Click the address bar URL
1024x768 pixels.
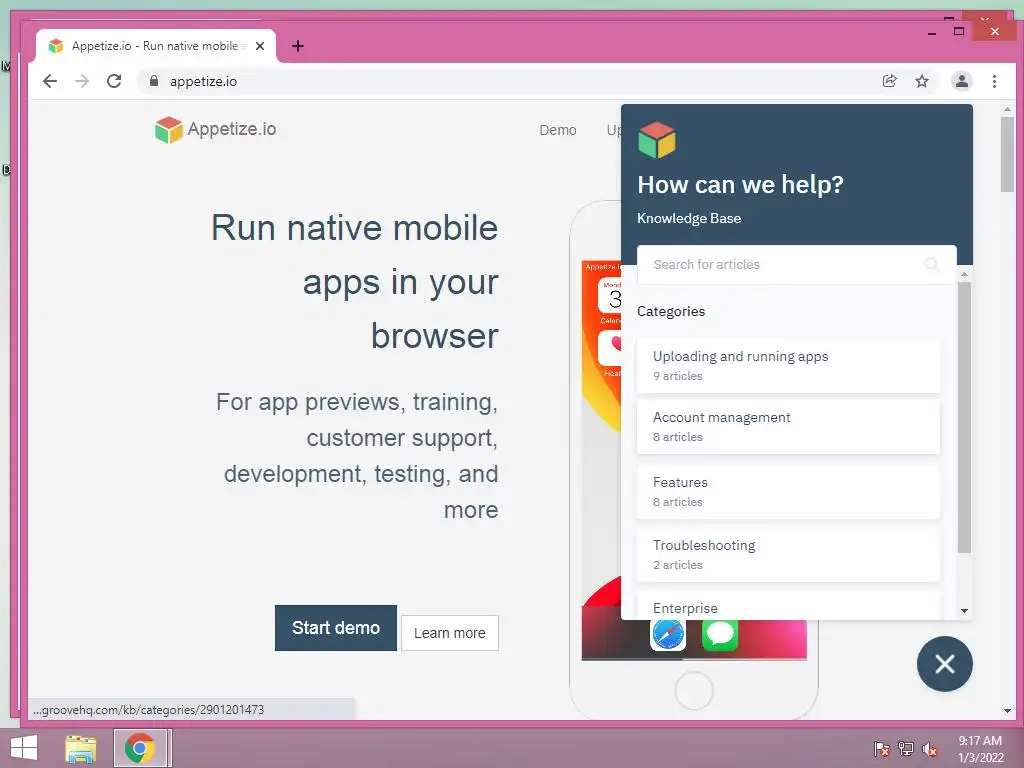tap(203, 81)
